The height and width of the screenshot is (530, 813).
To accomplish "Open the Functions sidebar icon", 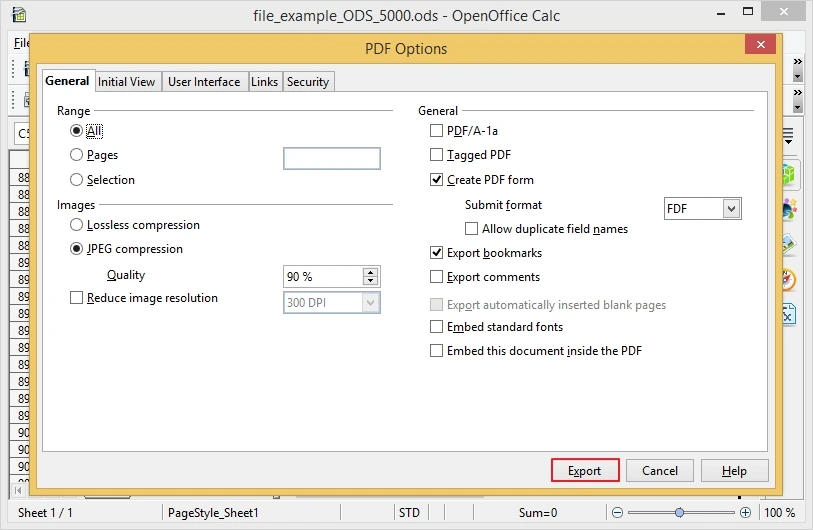I will pyautogui.click(x=789, y=314).
